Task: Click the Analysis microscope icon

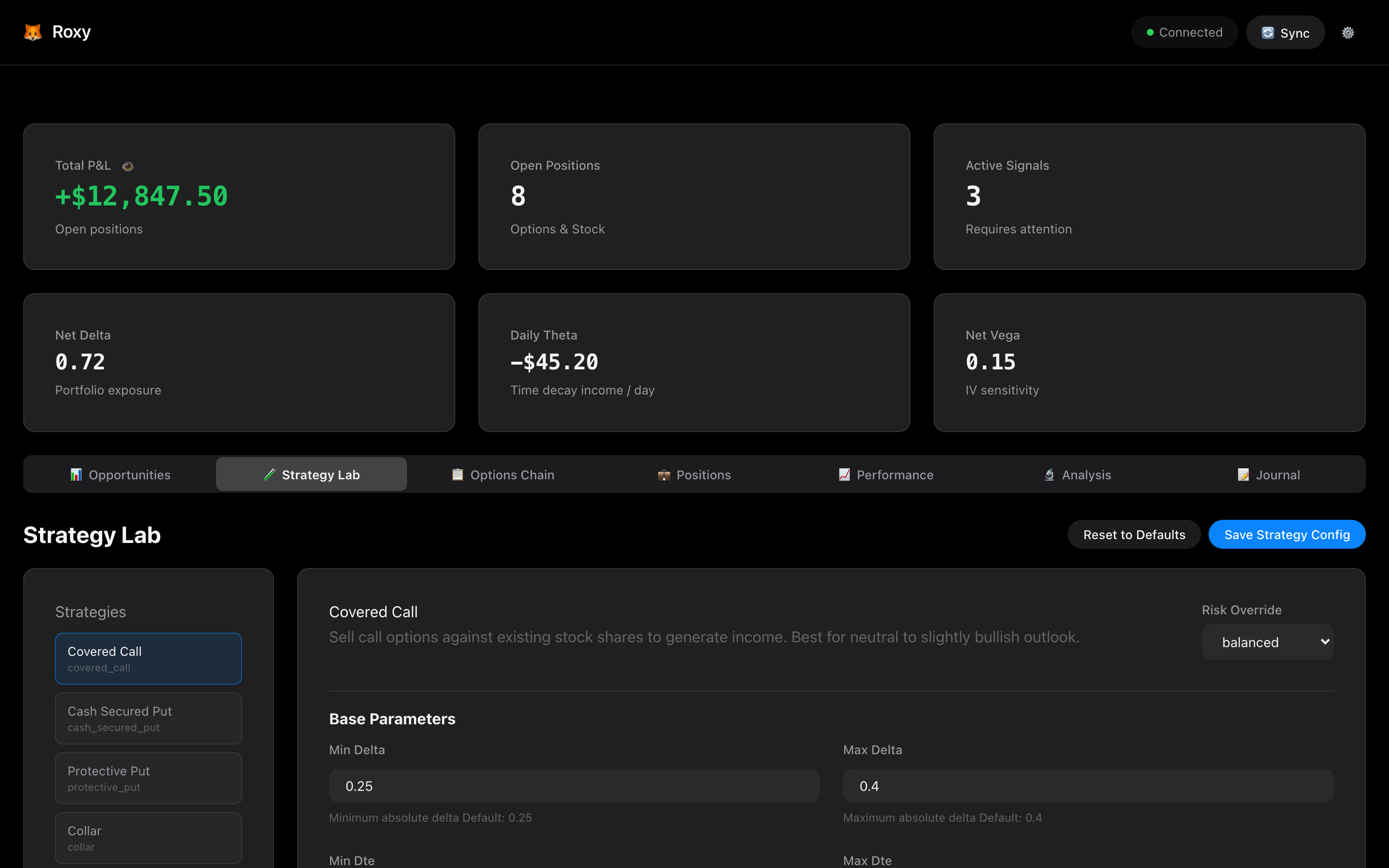Action: point(1049,475)
